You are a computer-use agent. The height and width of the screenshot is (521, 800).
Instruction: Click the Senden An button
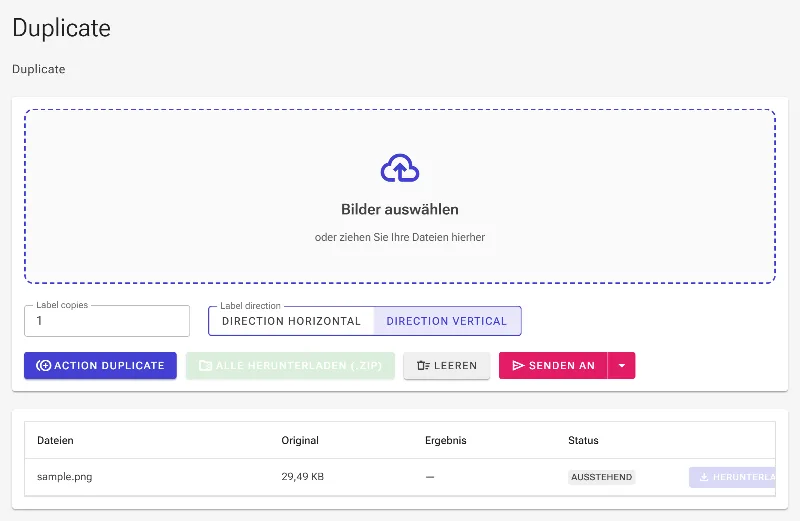tap(553, 365)
